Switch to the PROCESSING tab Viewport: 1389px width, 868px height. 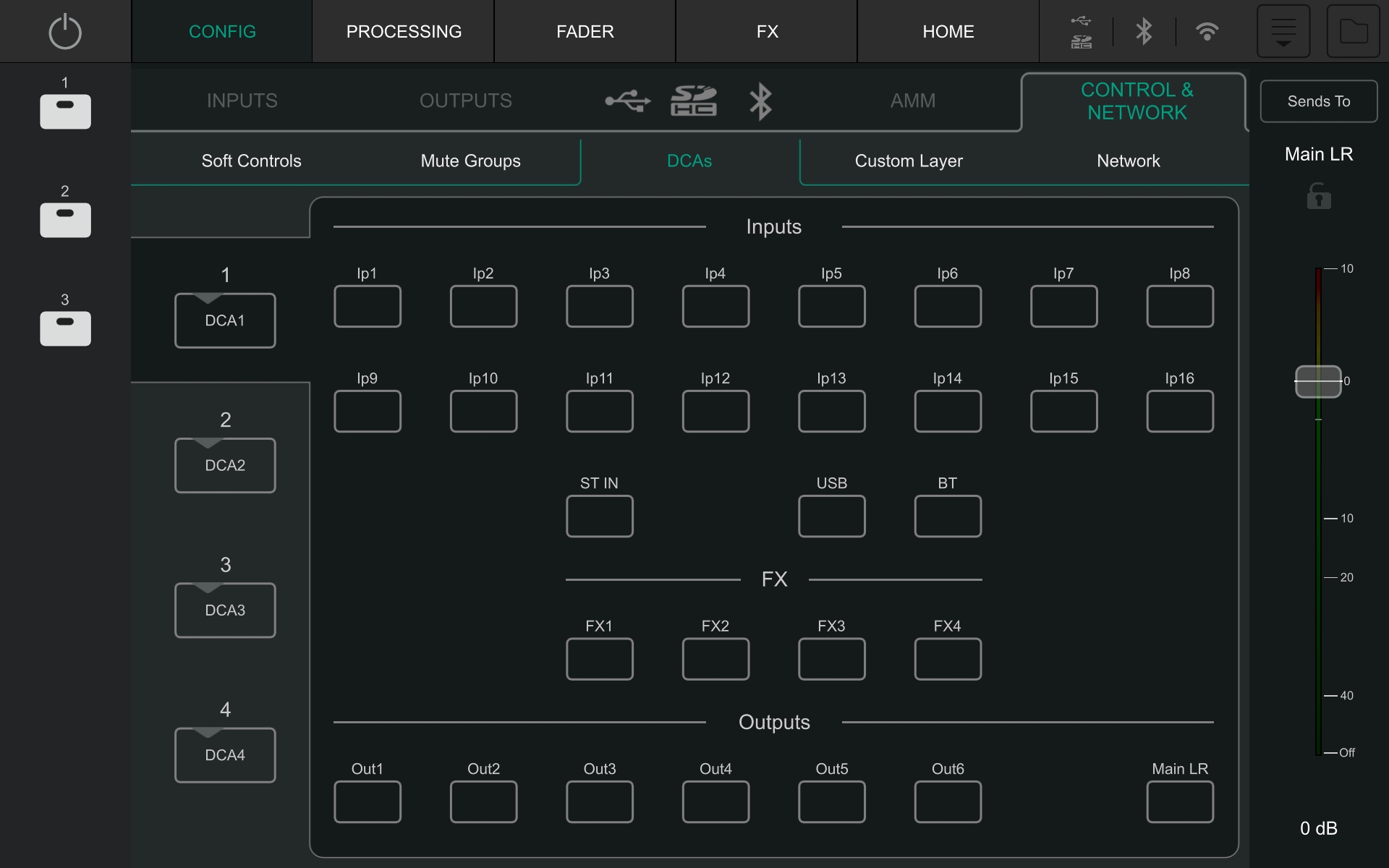pyautogui.click(x=404, y=32)
